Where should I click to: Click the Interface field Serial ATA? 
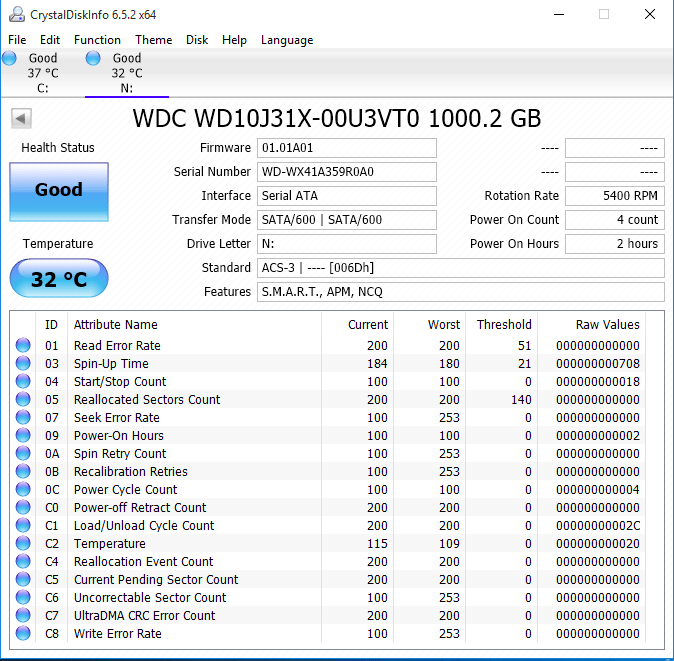click(x=347, y=196)
